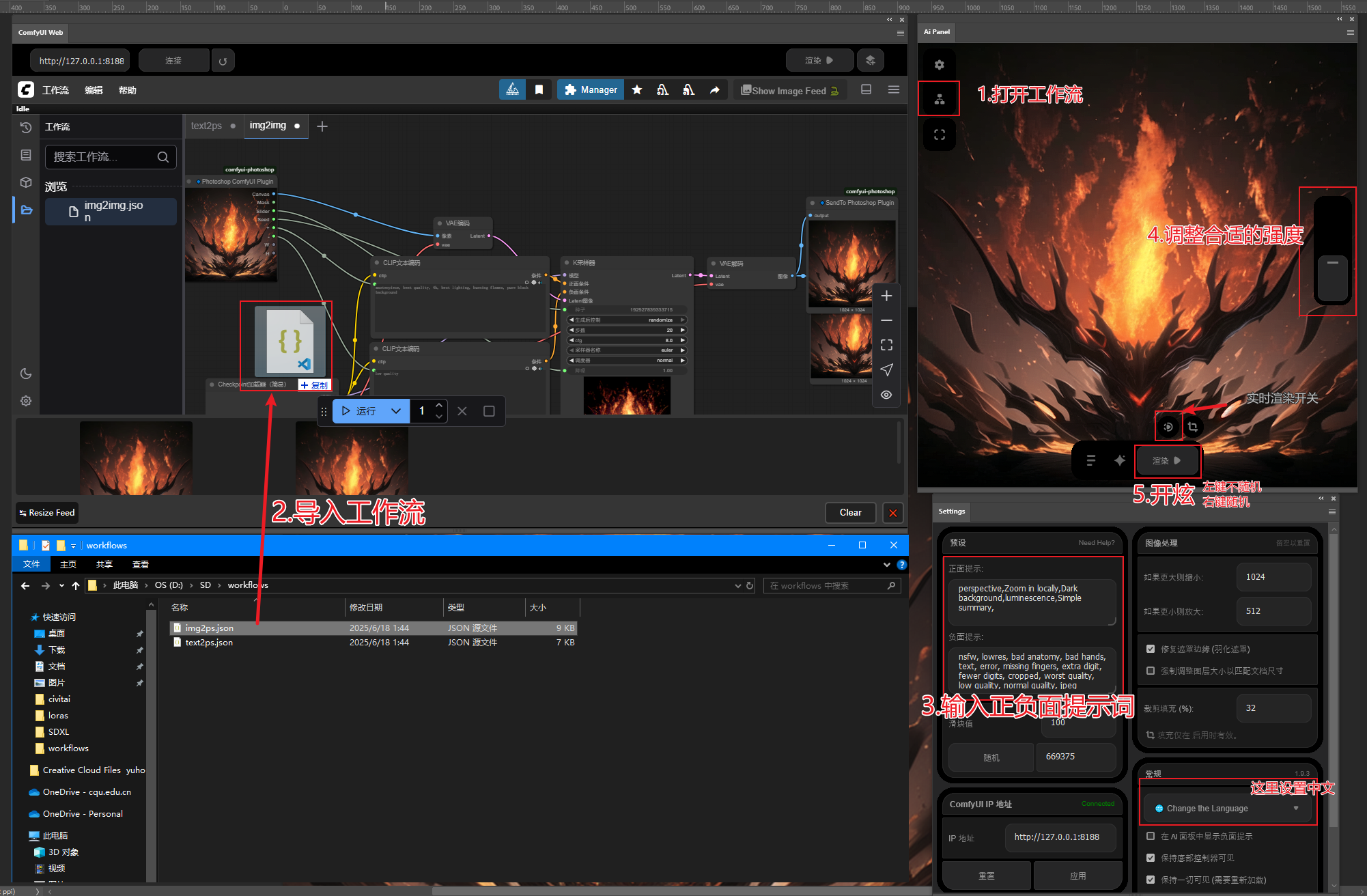
Task: Click the blue triangle logo icon beside bookmark
Action: pyautogui.click(x=512, y=89)
